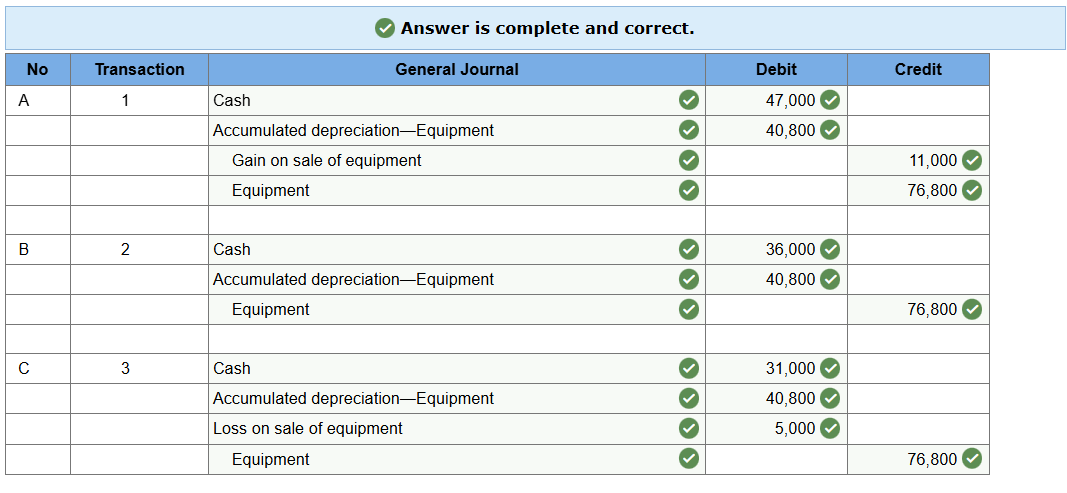Click the green check beside 47,000 debit
Viewport: 1067px width, 493px height.
click(x=829, y=100)
